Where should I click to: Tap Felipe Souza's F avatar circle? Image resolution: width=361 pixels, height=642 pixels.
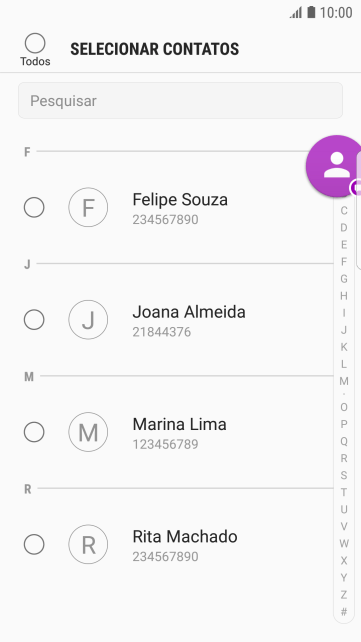pyautogui.click(x=88, y=207)
